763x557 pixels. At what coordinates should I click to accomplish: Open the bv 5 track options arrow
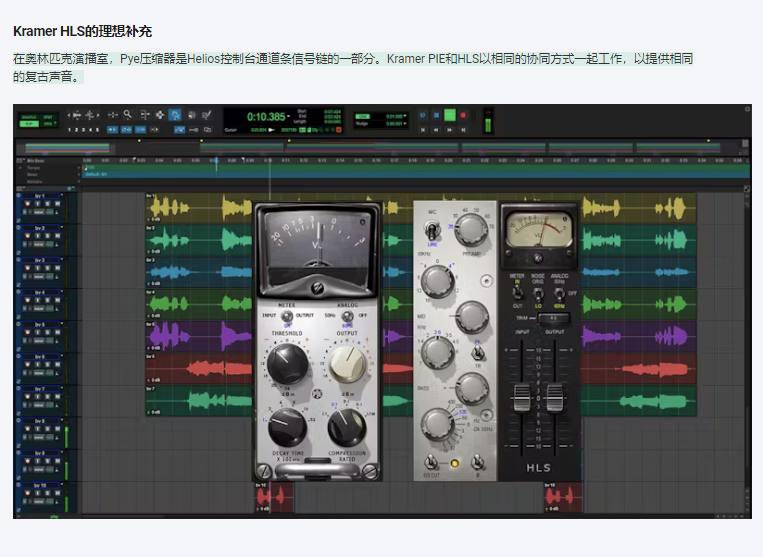[62, 323]
